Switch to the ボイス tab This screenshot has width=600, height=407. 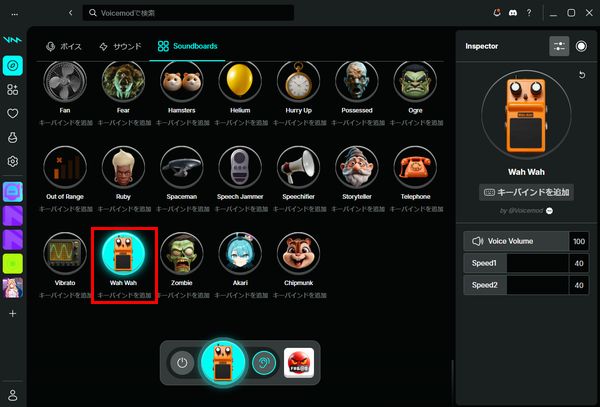point(64,47)
